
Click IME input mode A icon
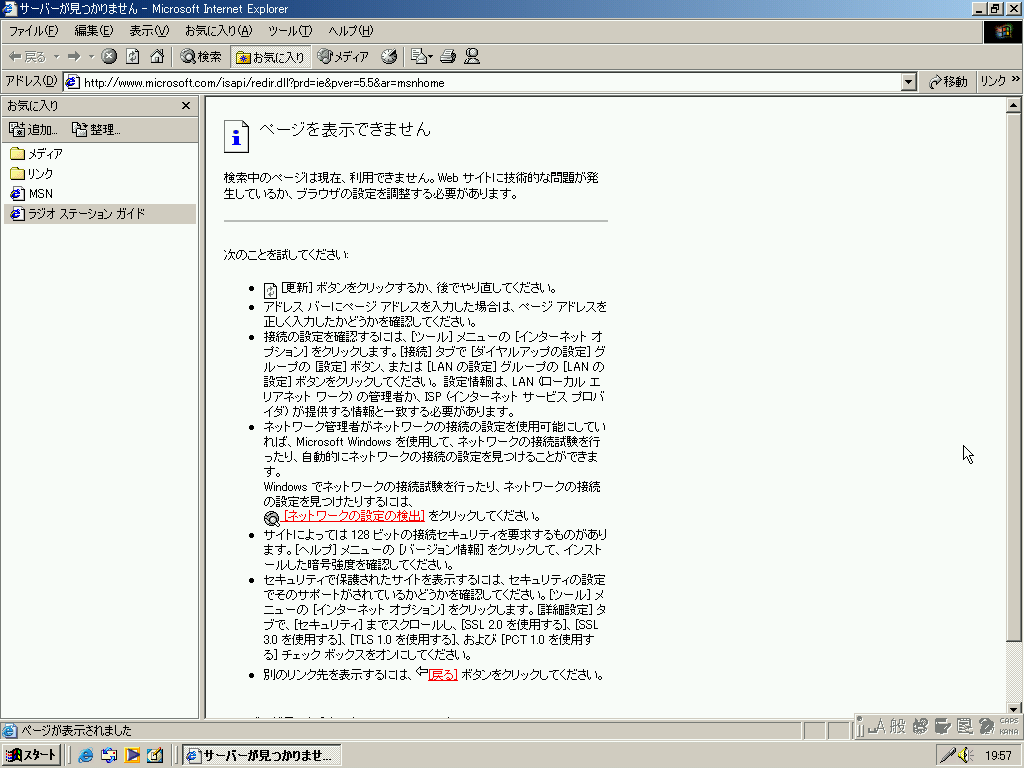(876, 726)
